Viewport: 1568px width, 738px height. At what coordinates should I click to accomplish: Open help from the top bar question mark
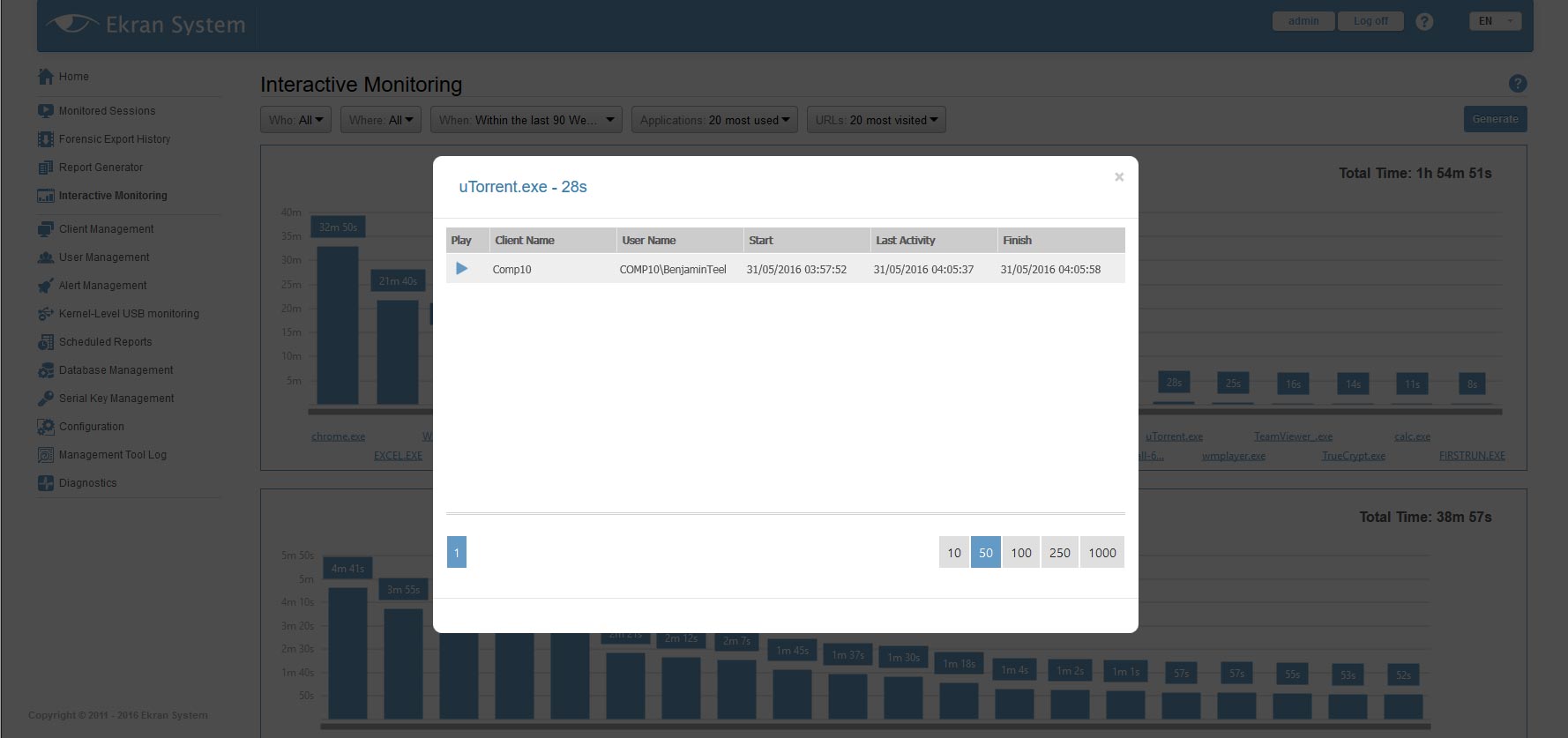(1424, 22)
